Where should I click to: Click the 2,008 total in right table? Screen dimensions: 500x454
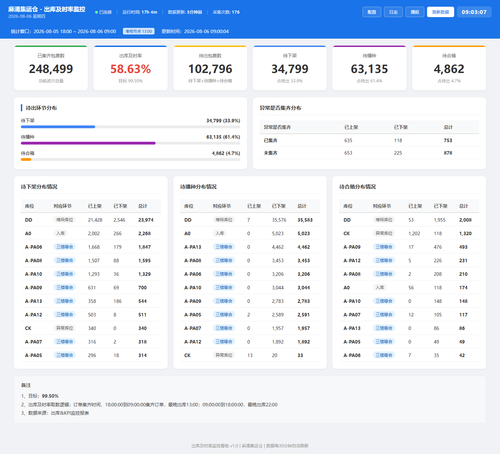pos(465,220)
